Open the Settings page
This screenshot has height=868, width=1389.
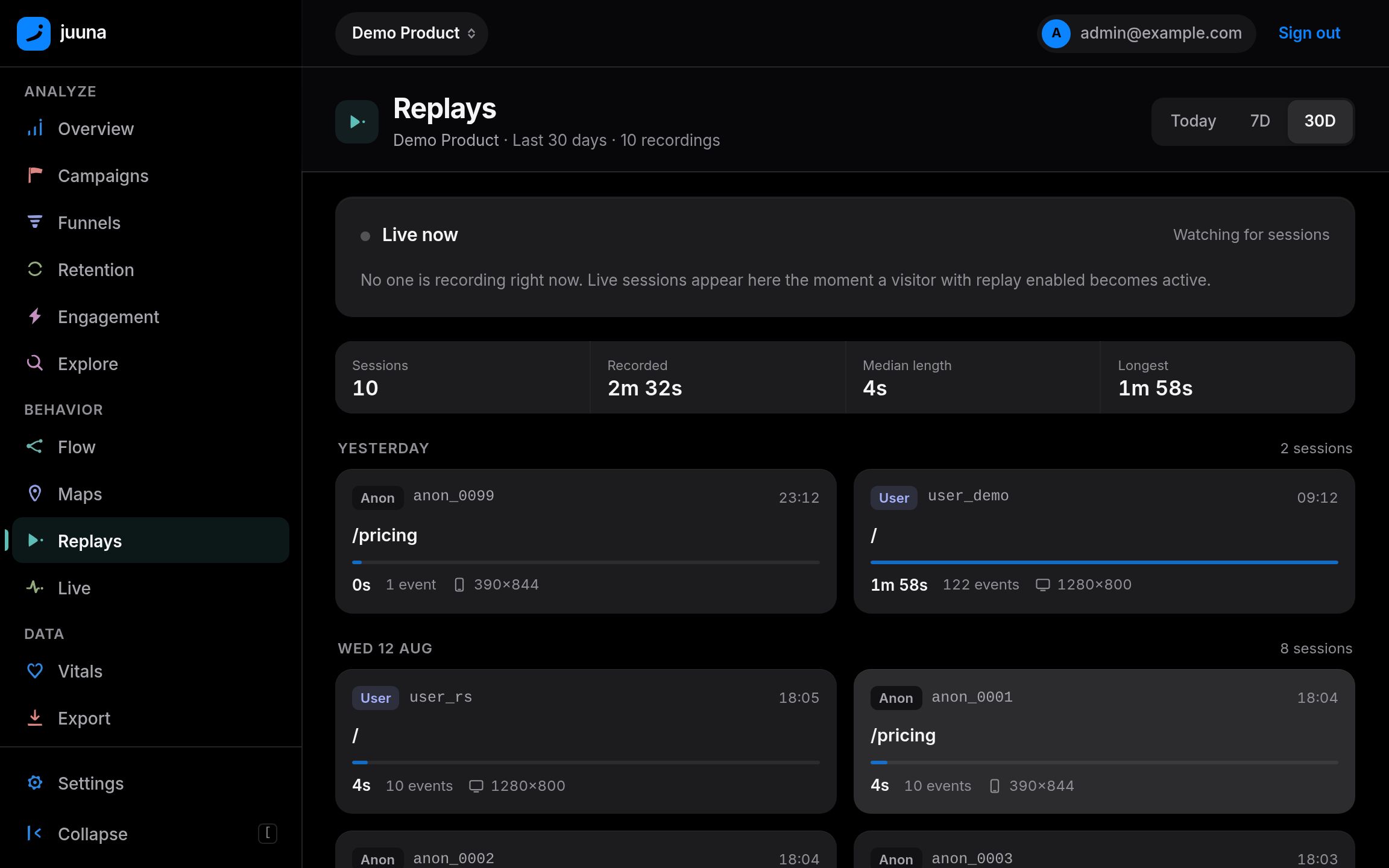click(151, 783)
